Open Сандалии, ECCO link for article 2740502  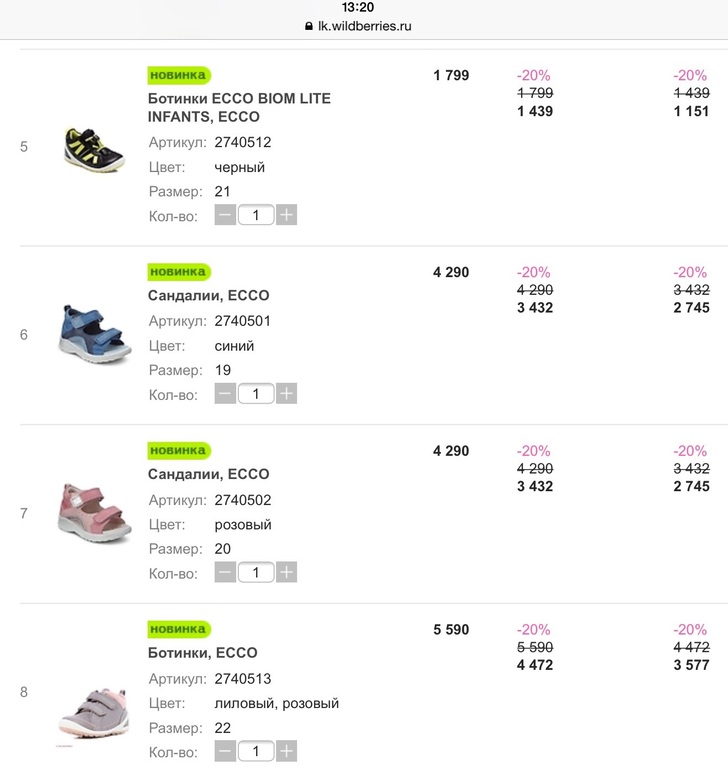click(208, 474)
